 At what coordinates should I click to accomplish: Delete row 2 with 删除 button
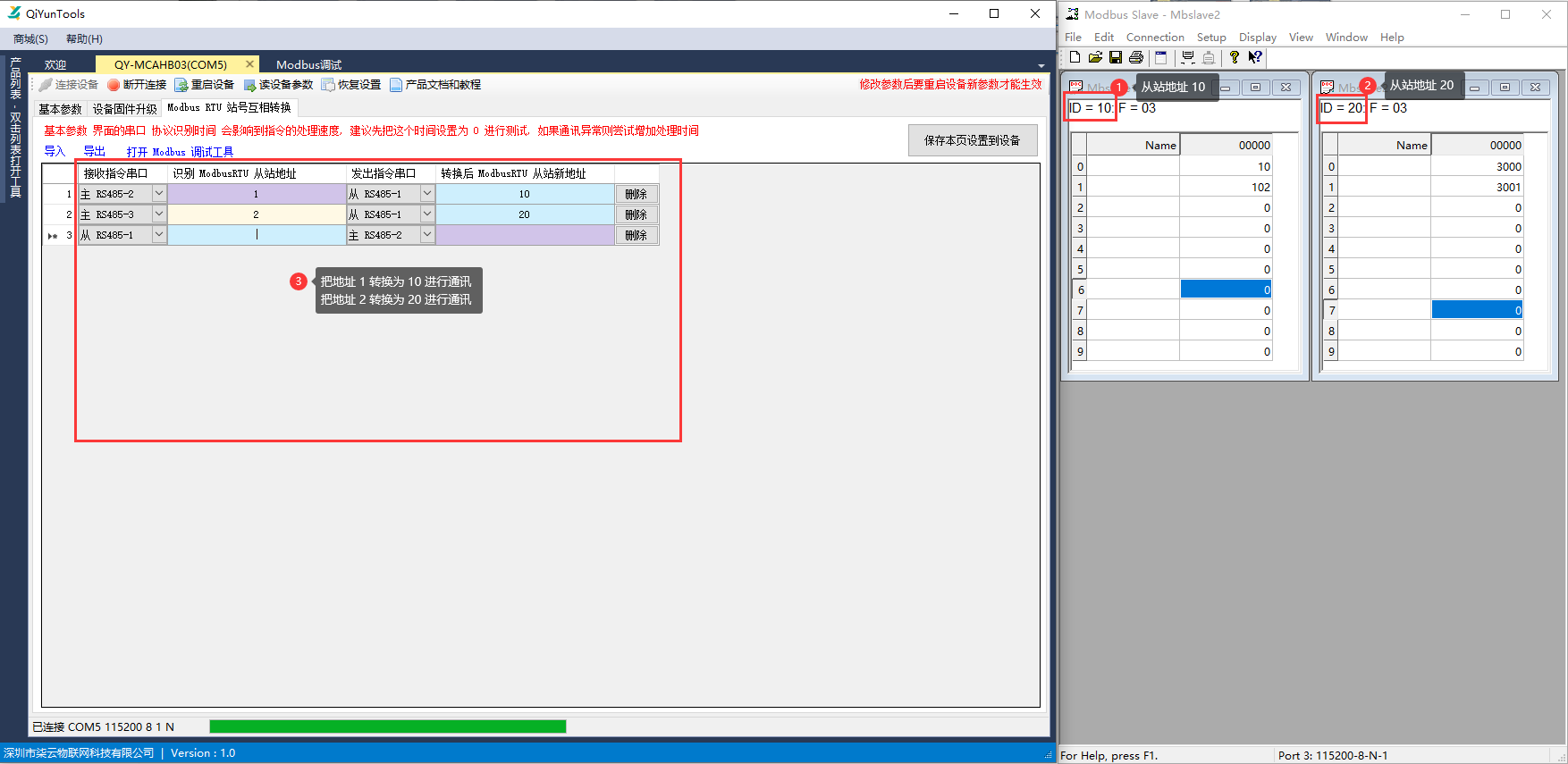coord(636,214)
